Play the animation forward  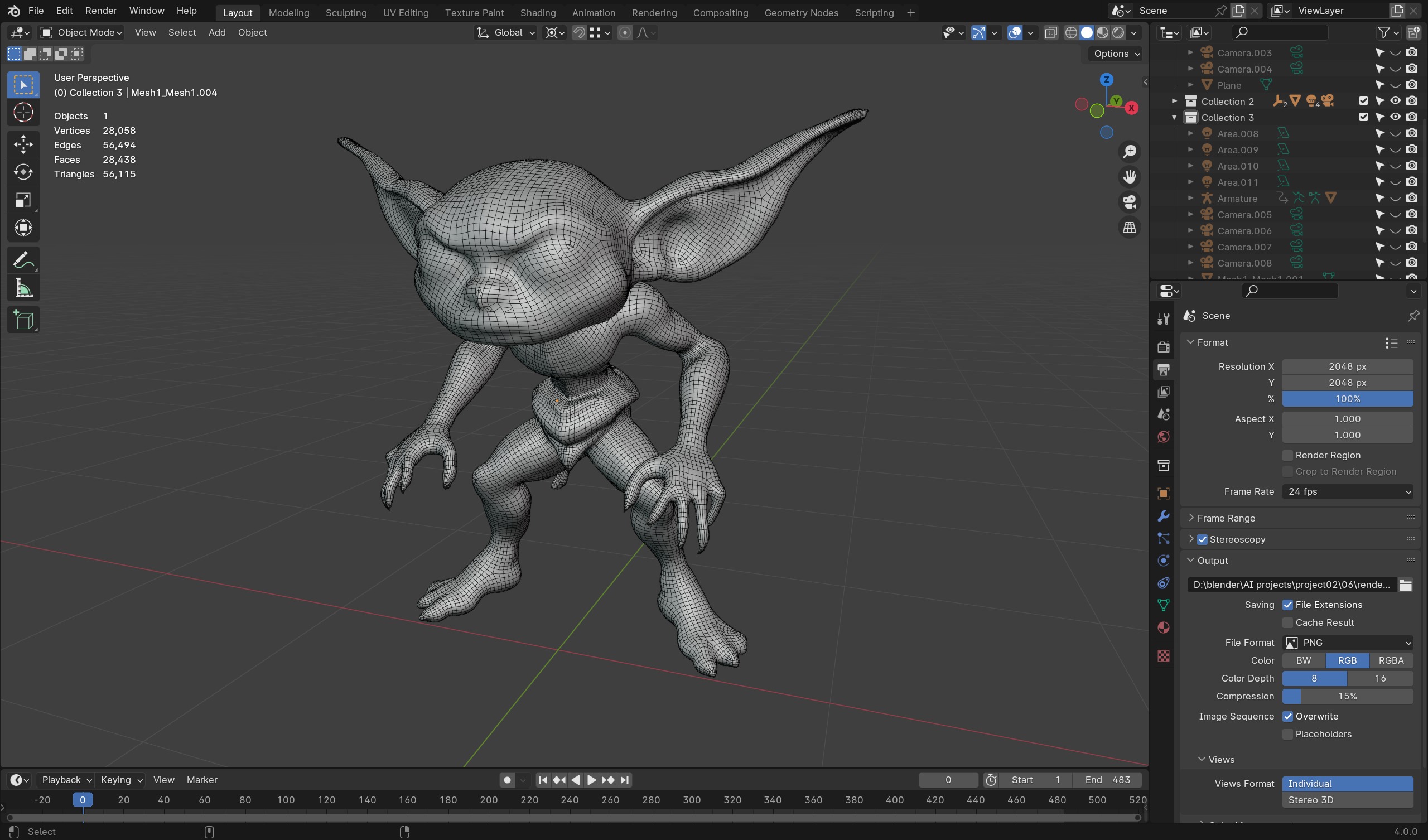pyautogui.click(x=591, y=780)
